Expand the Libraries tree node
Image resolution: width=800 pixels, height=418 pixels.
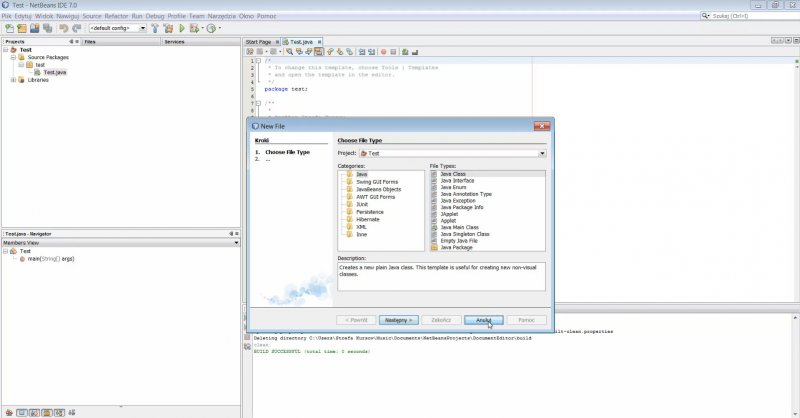[x=14, y=80]
